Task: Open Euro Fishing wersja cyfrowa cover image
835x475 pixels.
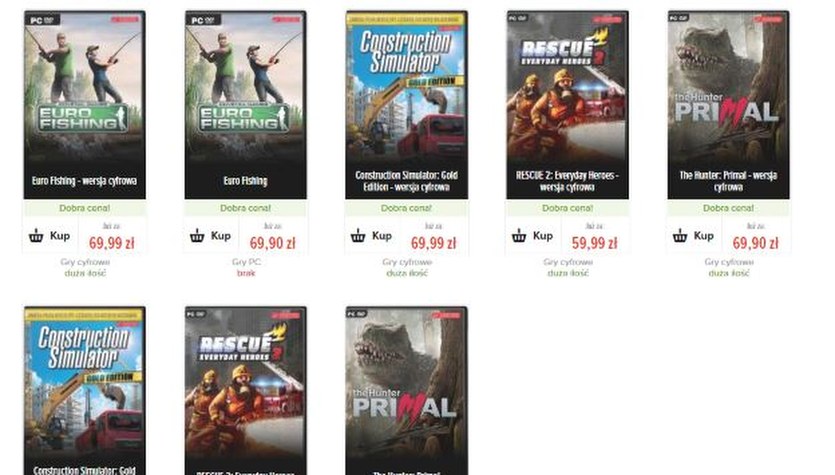Action: [85, 105]
